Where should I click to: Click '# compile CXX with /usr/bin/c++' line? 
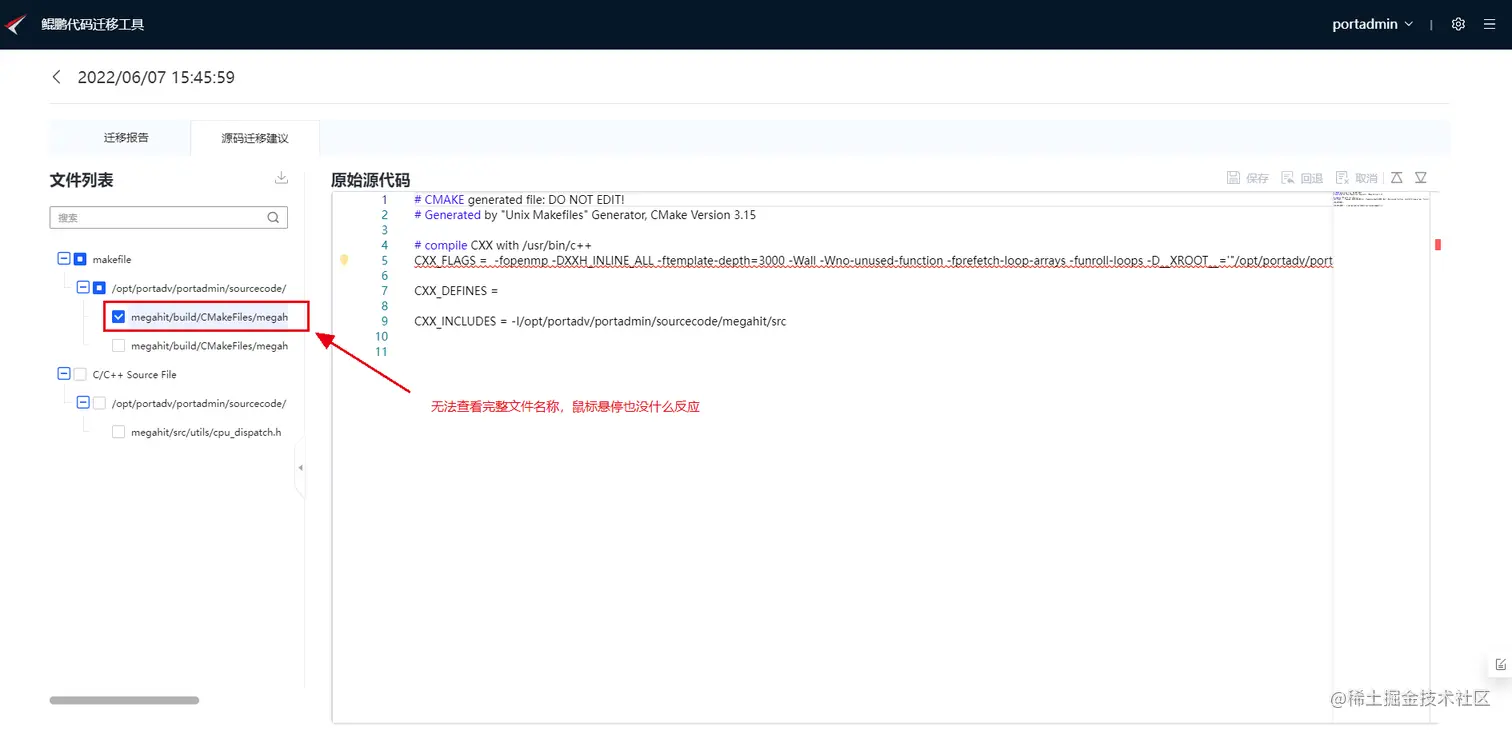[x=503, y=245]
